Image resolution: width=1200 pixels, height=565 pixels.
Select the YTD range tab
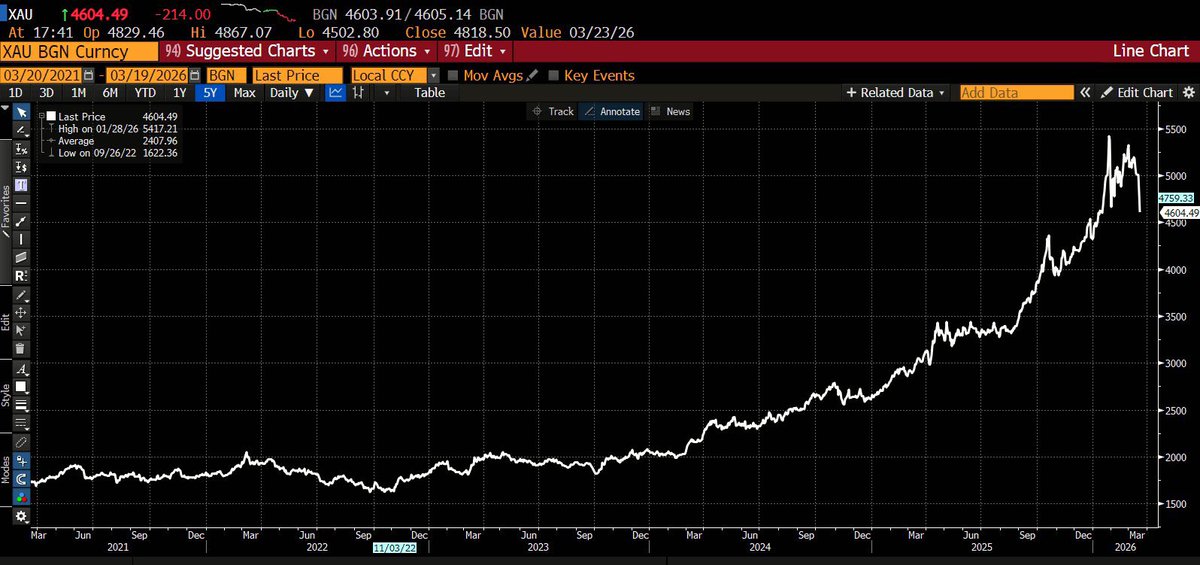coord(145,92)
